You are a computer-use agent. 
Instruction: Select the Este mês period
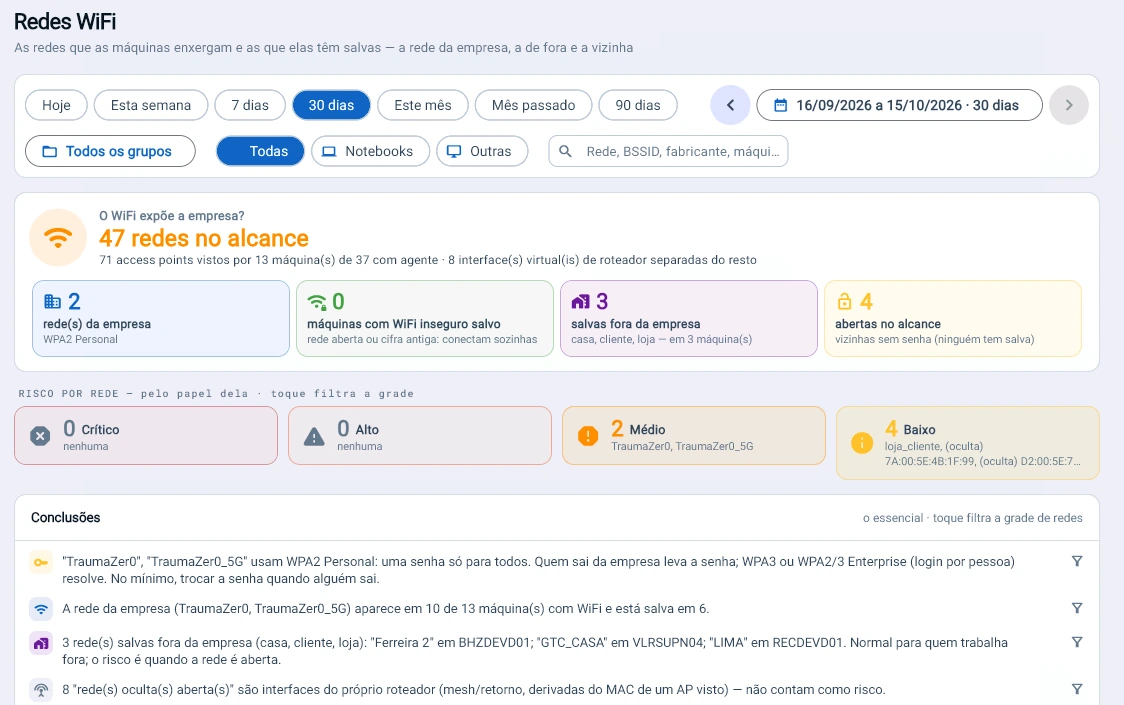(423, 105)
